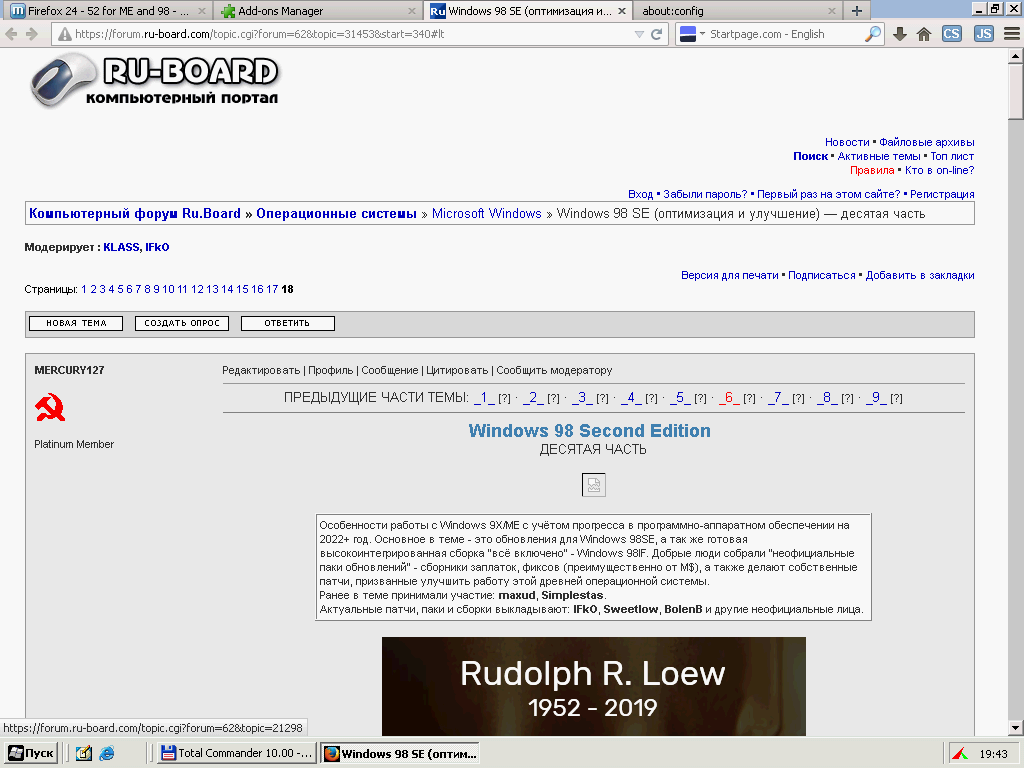
Task: Click the hammer and sickle avatar
Action: [50, 408]
